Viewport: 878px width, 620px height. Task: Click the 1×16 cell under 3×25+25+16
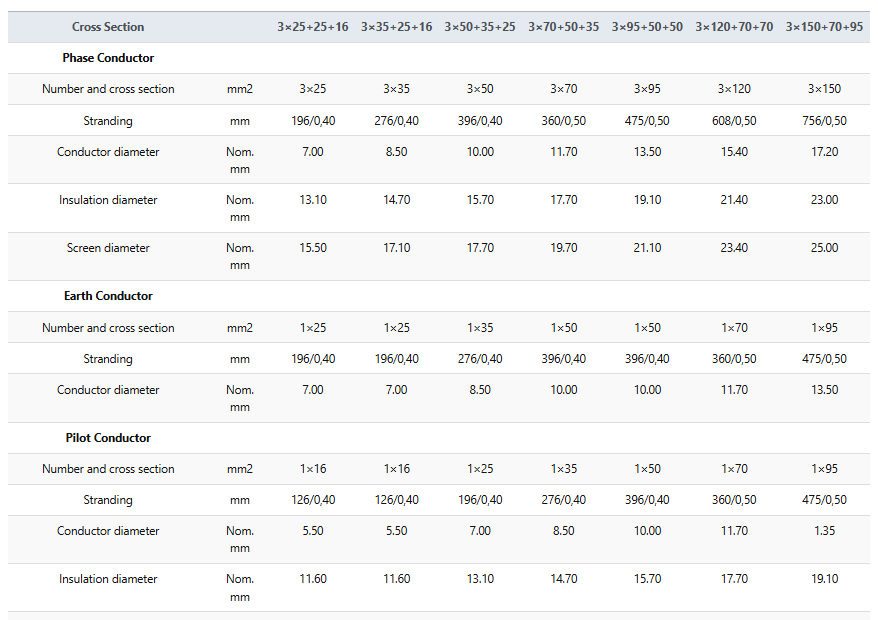click(x=312, y=469)
